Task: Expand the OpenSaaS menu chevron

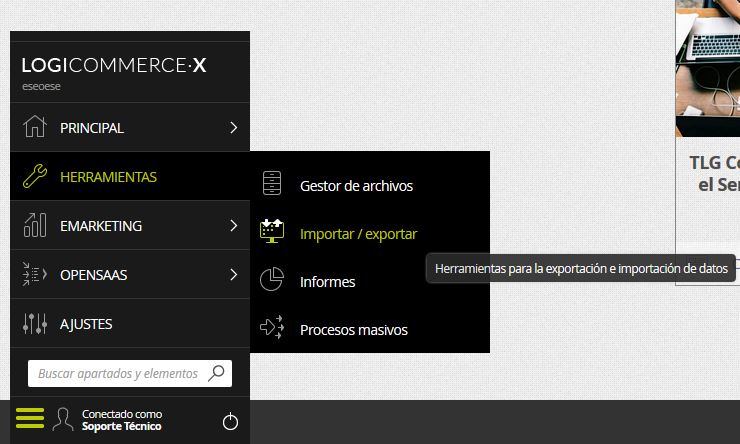Action: coord(234,275)
